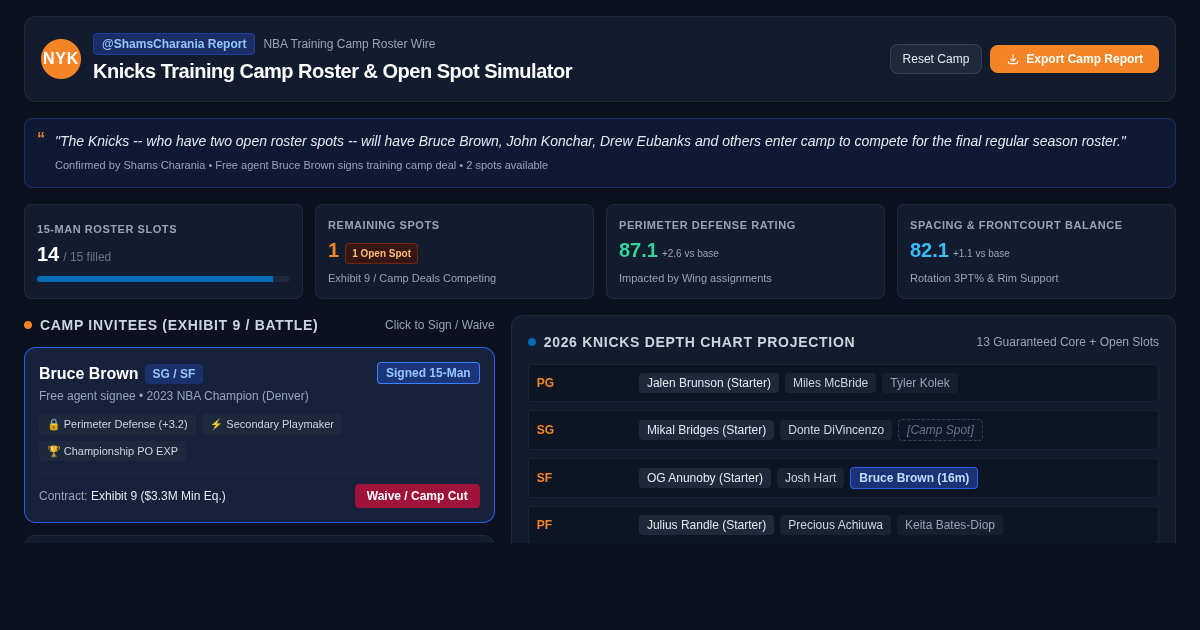Click the '+1.1 vs base' delta text
1200x630 pixels.
(981, 254)
